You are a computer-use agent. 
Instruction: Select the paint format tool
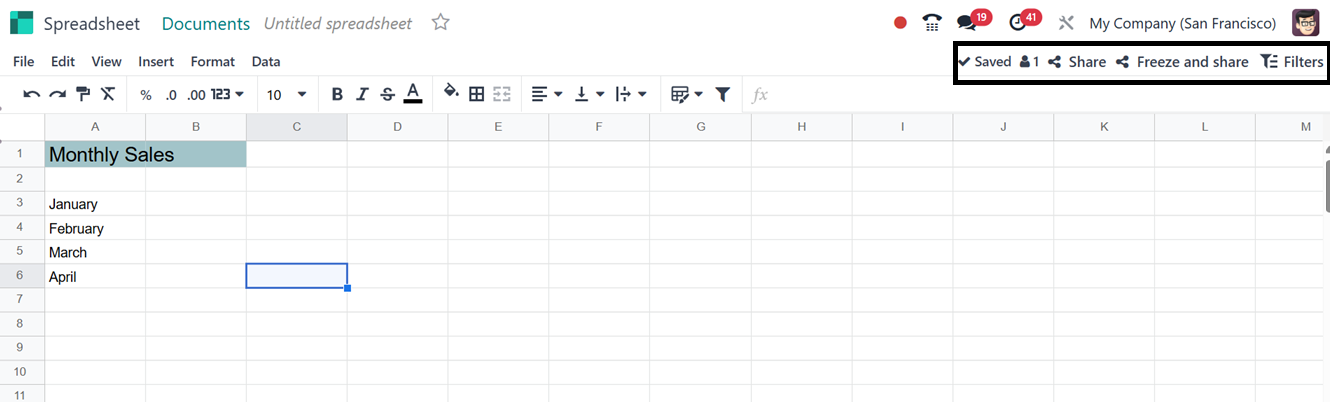point(83,94)
